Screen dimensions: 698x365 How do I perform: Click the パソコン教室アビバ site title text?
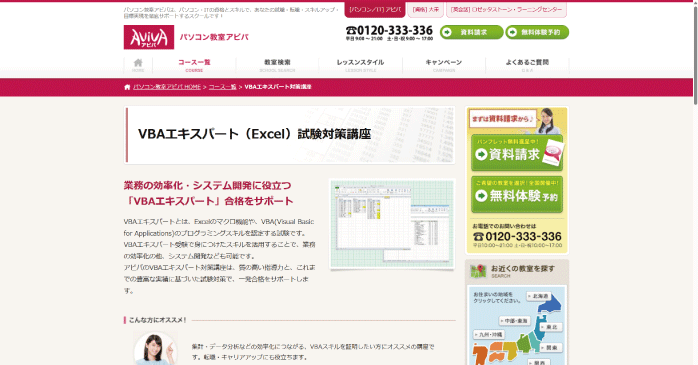(x=214, y=37)
